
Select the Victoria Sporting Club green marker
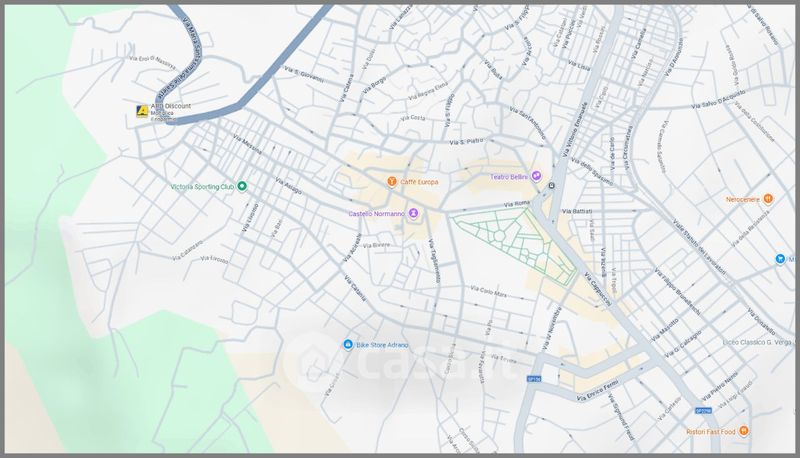click(x=241, y=186)
